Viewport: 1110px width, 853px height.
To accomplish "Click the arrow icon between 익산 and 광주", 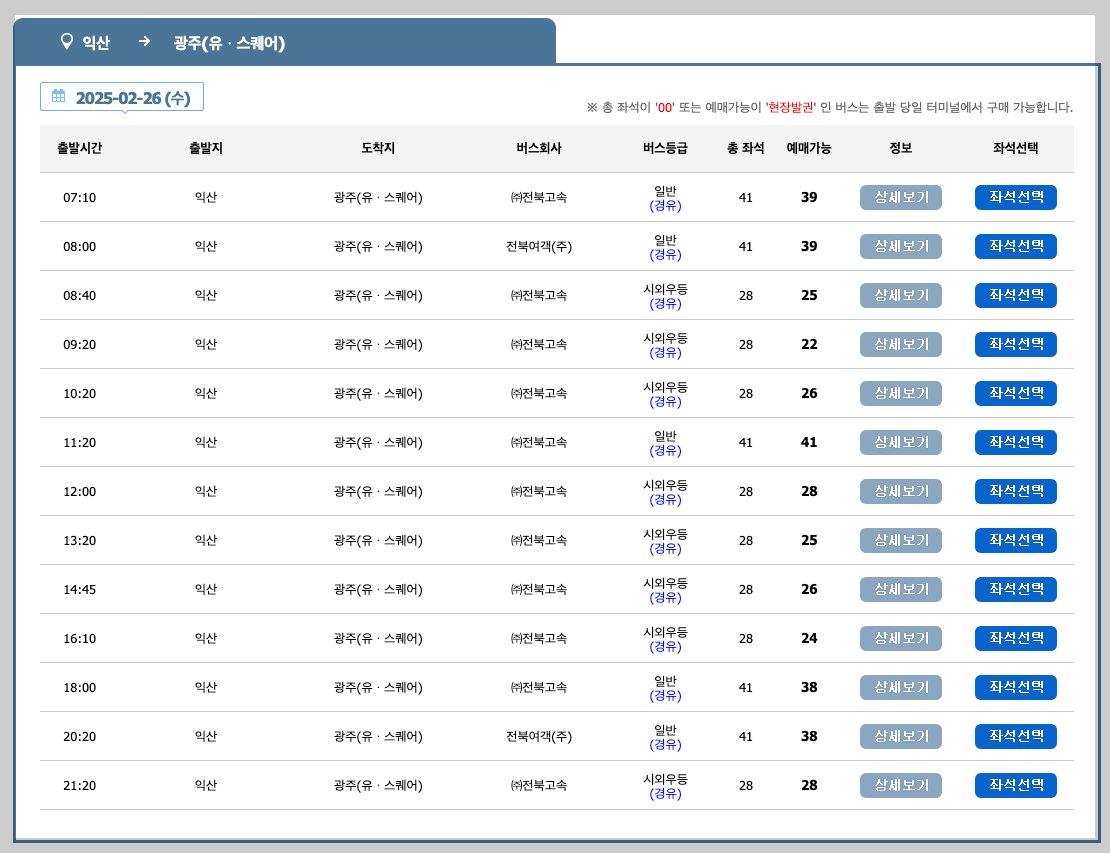I will (145, 43).
